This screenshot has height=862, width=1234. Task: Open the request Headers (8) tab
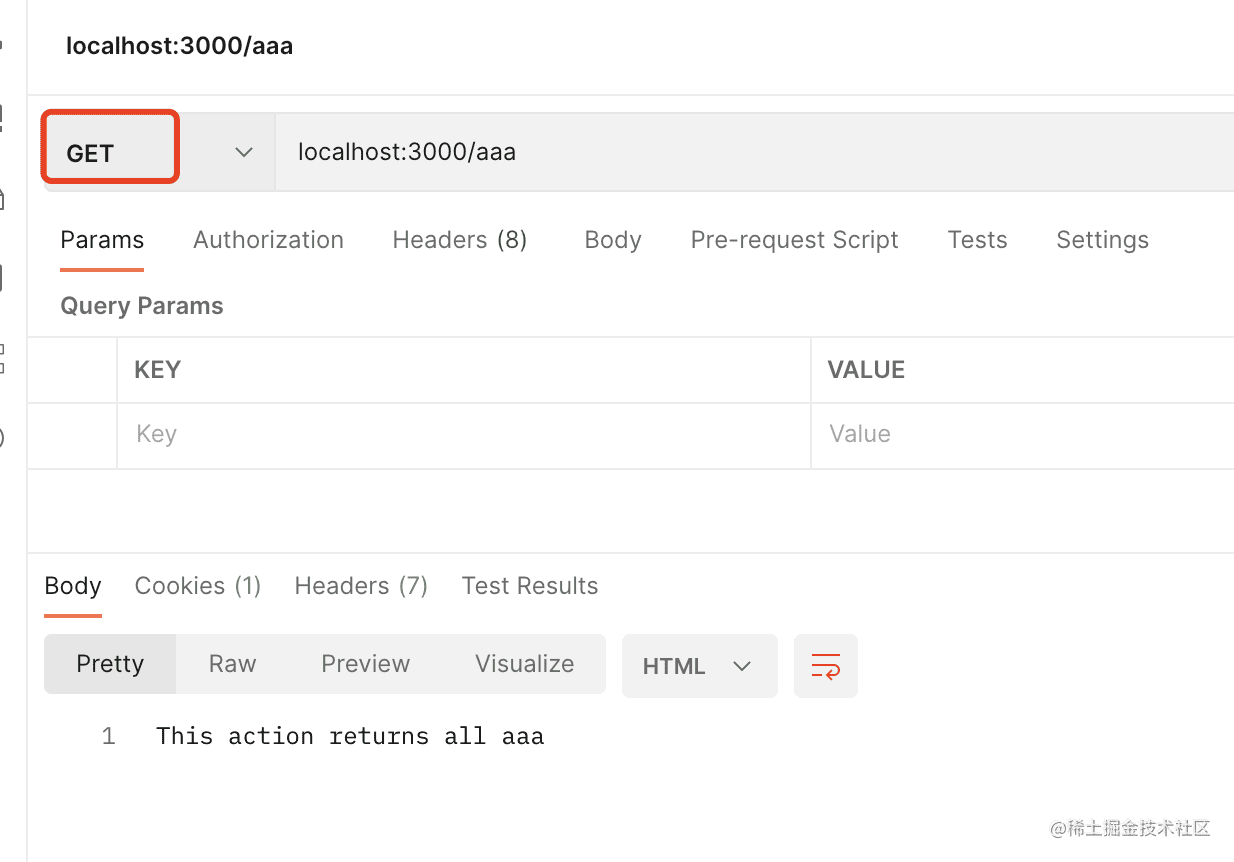459,240
